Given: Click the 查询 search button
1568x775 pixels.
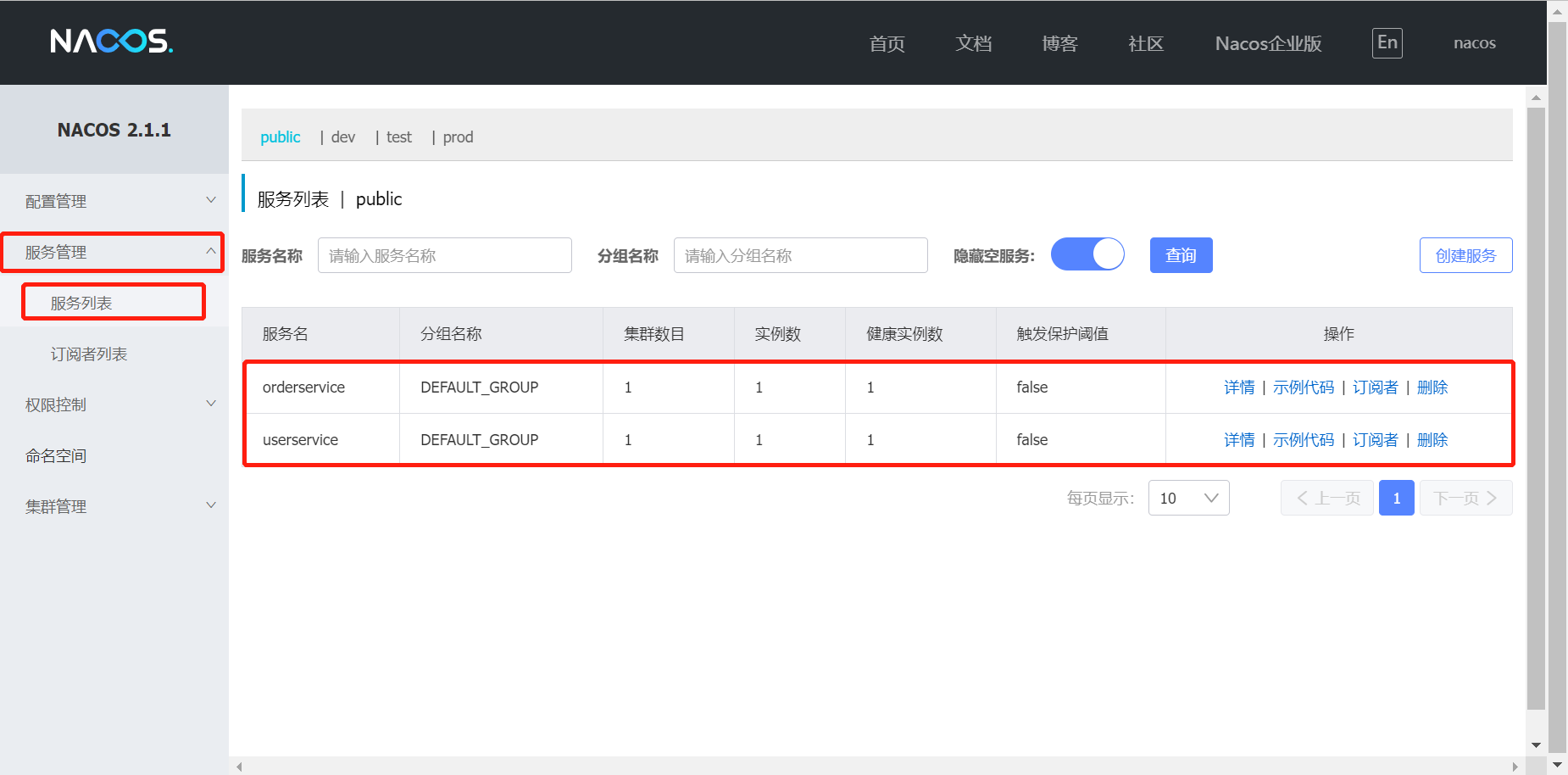Looking at the screenshot, I should pyautogui.click(x=1181, y=255).
